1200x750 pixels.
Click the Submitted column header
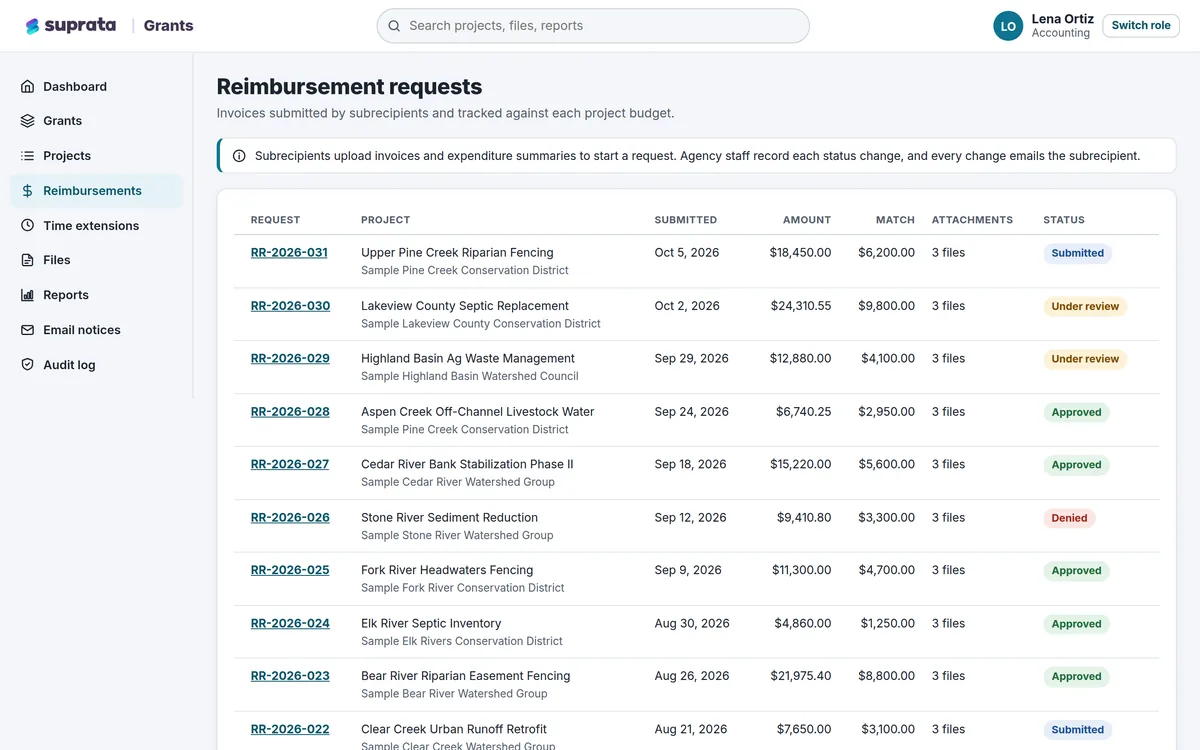point(685,220)
